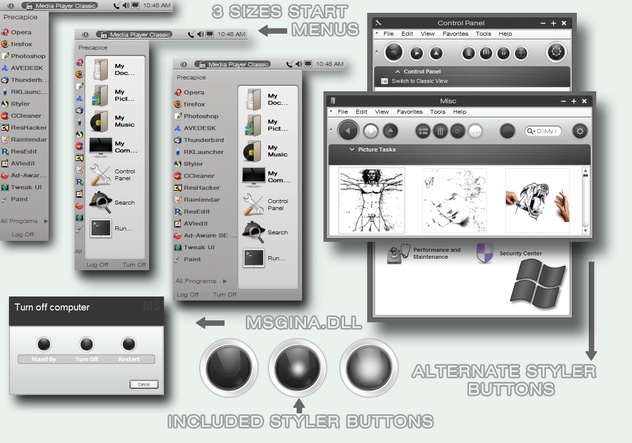
Task: Click the volume icon in the taskbar above the smallest start menu
Action: pyautogui.click(x=126, y=5)
